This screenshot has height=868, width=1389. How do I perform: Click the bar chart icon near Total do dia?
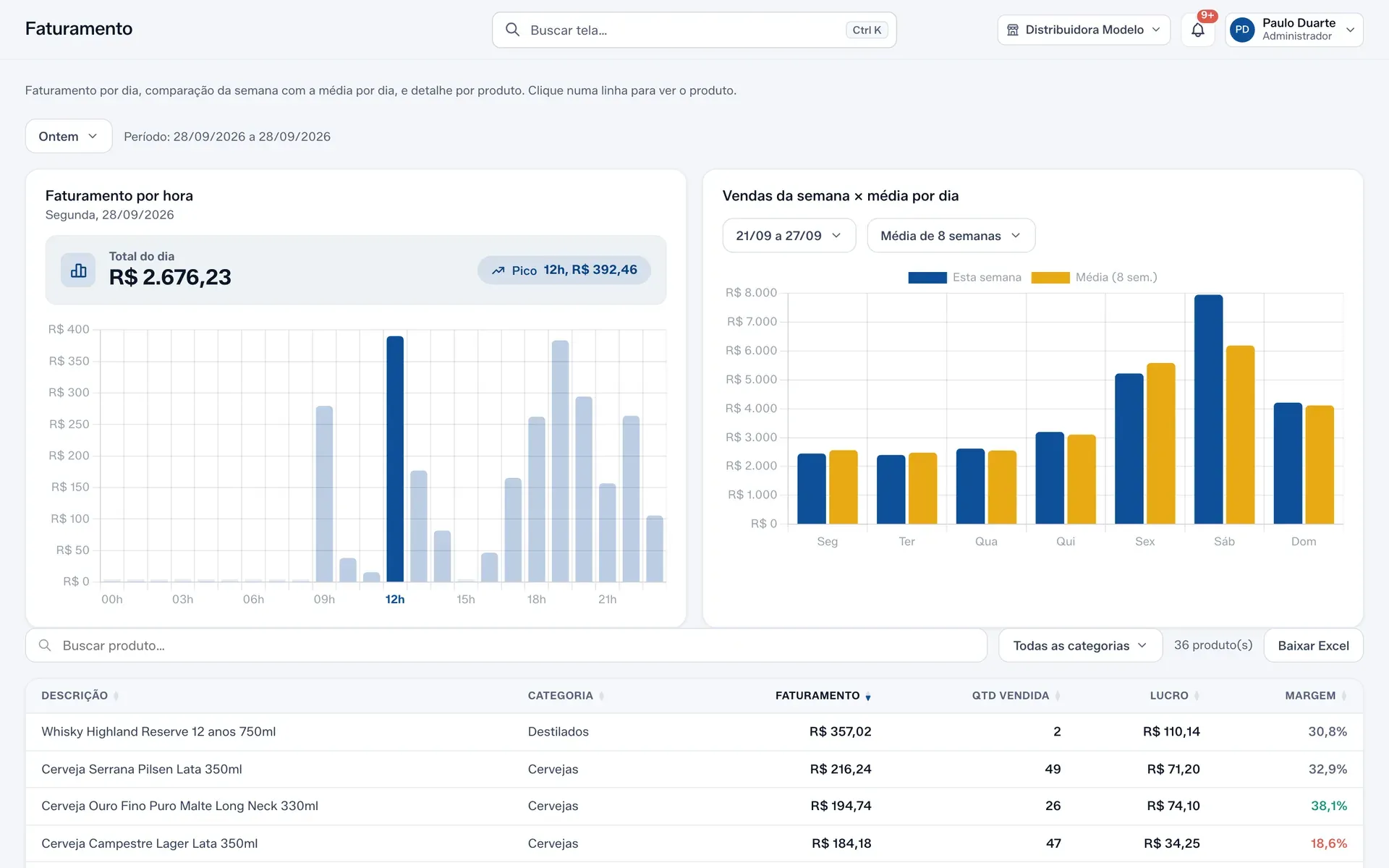coord(78,270)
